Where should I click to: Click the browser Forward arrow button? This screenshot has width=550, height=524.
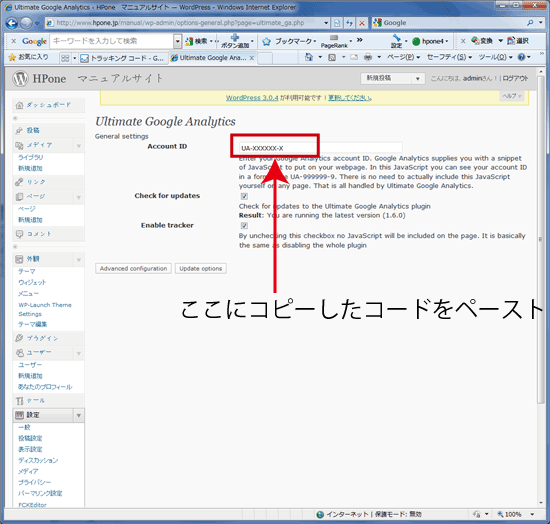26,23
